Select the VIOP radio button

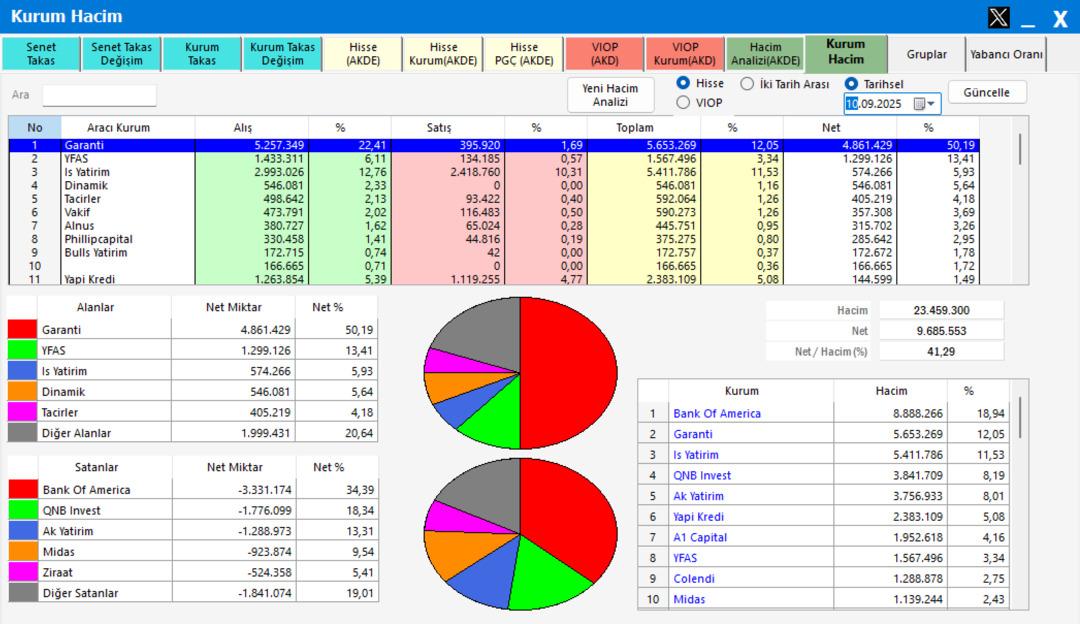coord(683,103)
